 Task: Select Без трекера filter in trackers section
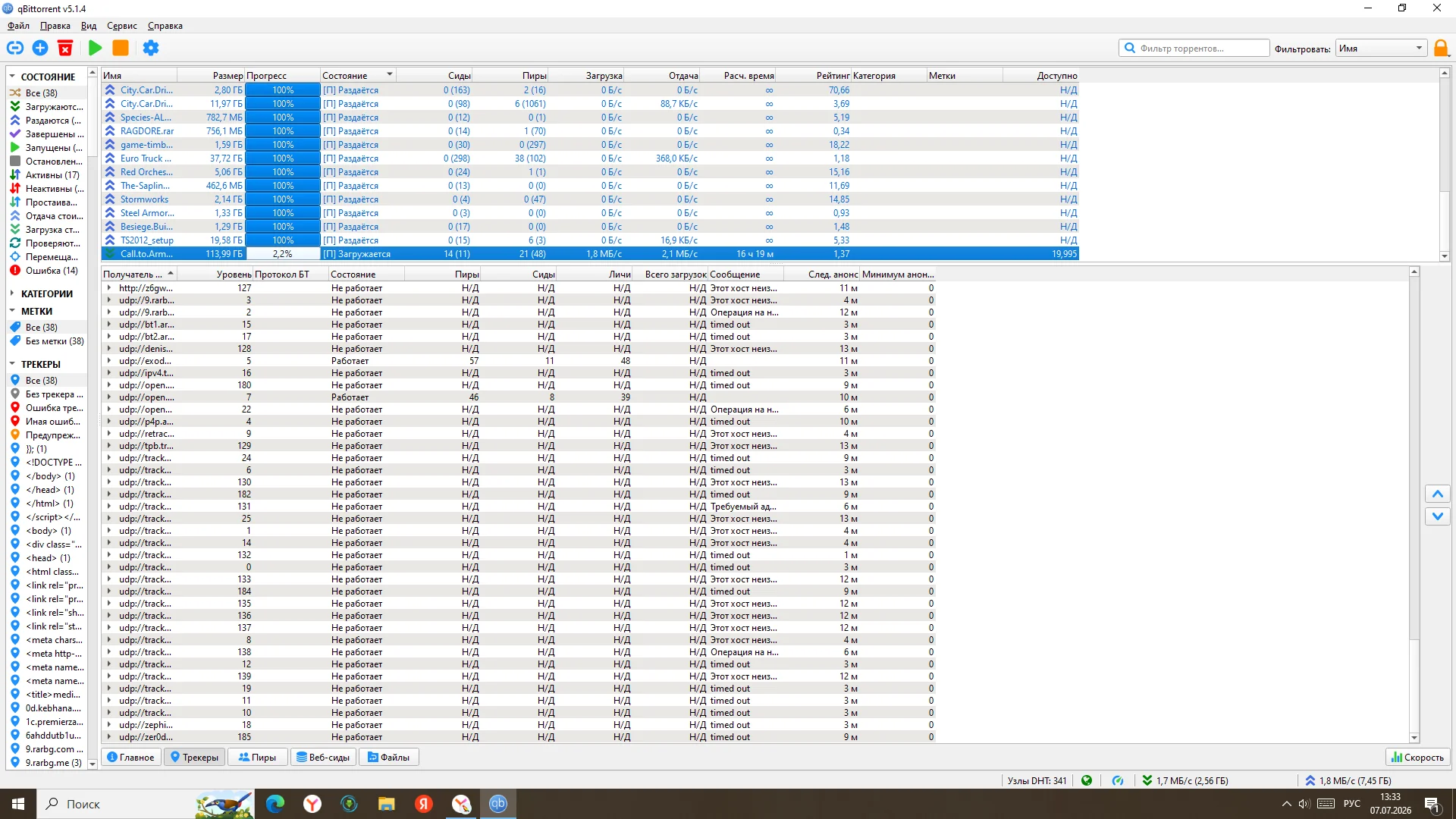(47, 394)
